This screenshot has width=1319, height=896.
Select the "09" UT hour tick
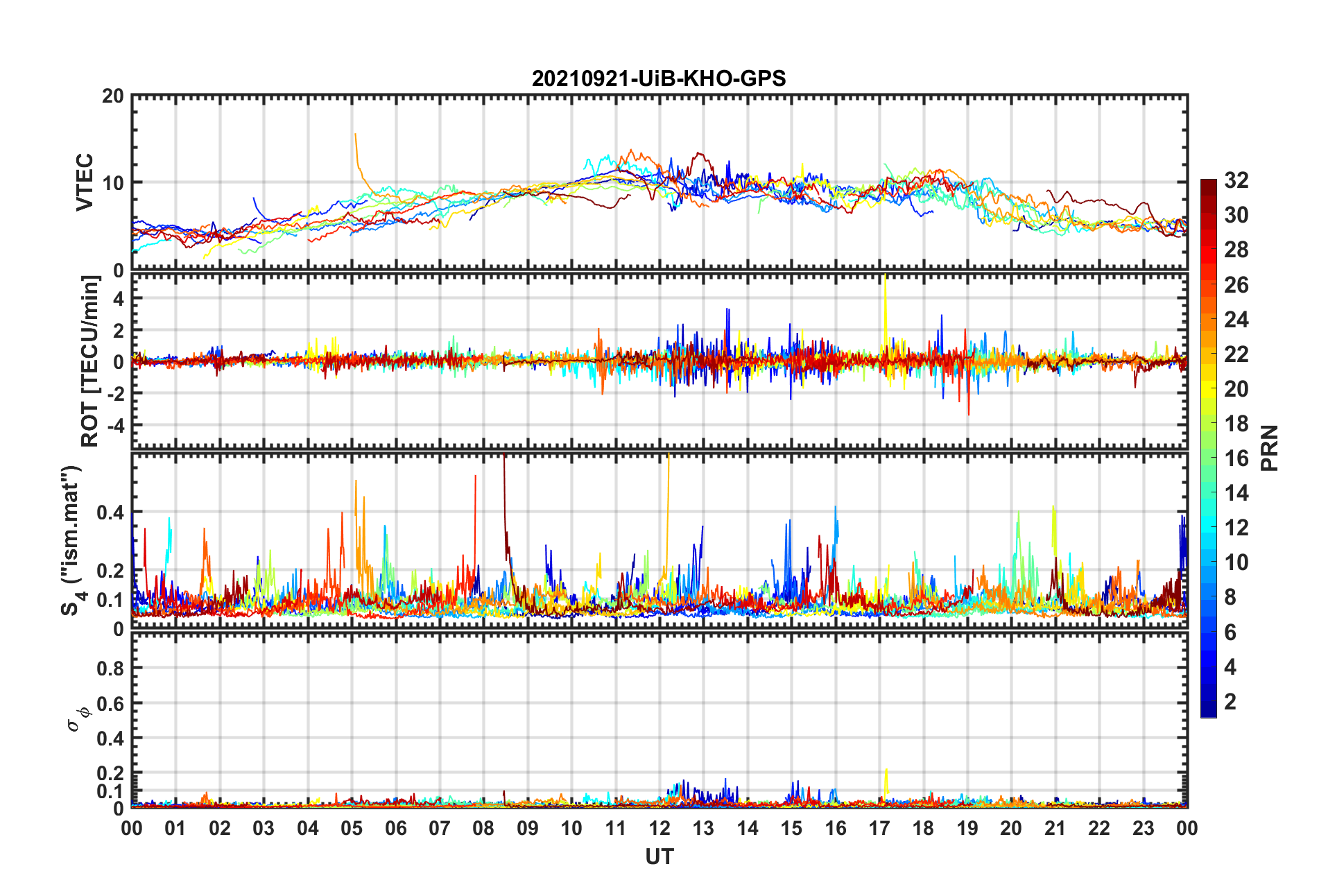528,828
